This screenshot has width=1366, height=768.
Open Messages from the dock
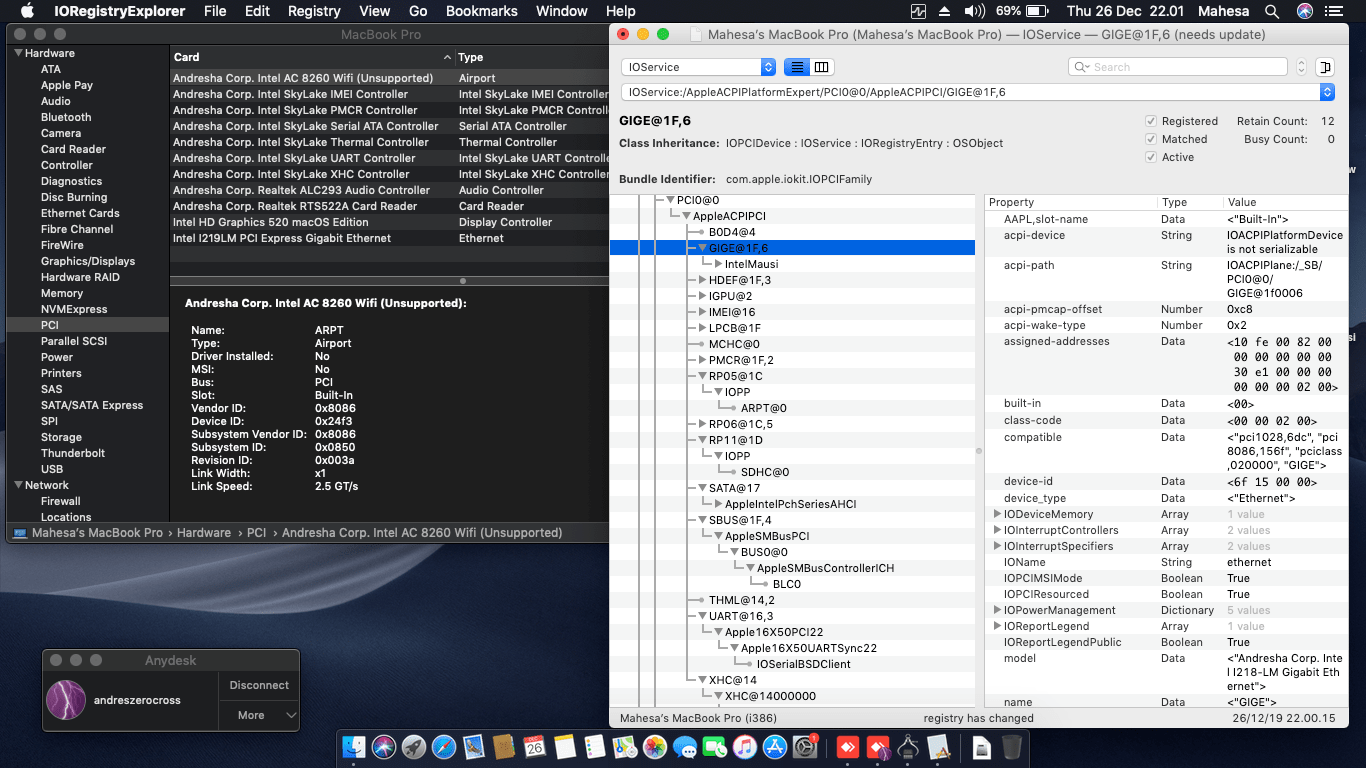(685, 746)
